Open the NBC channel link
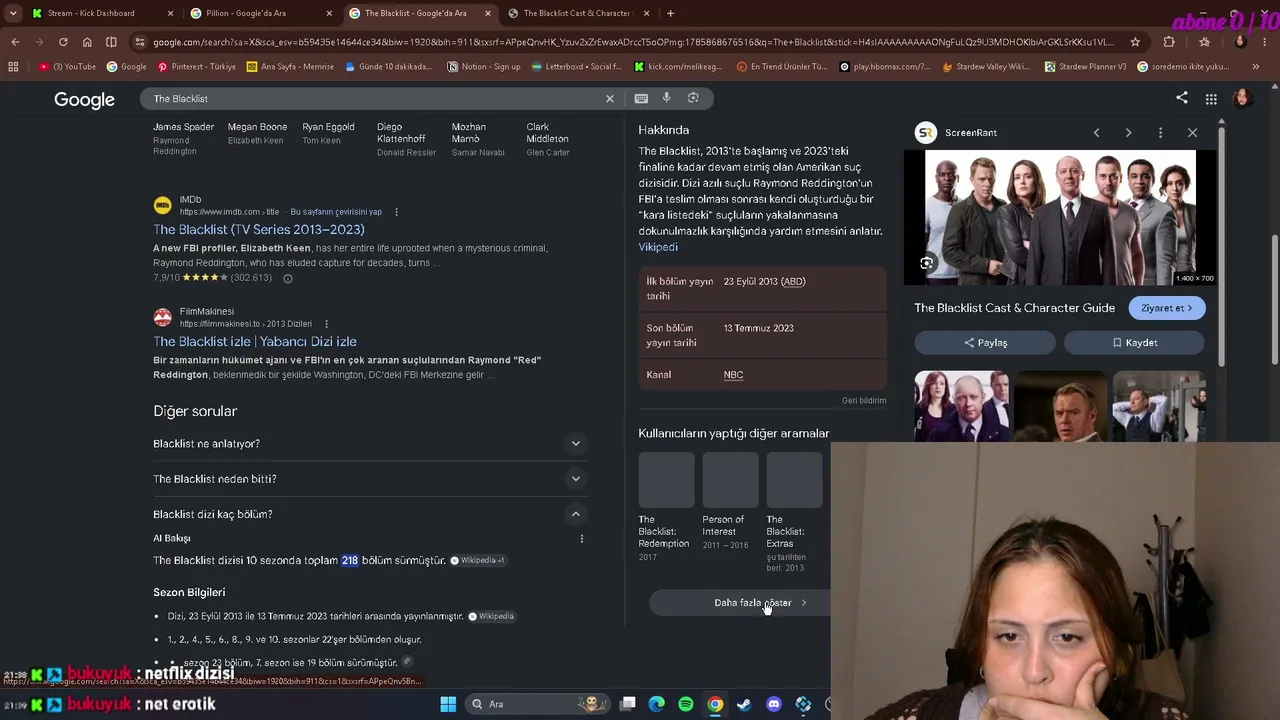1280x720 pixels. click(733, 375)
